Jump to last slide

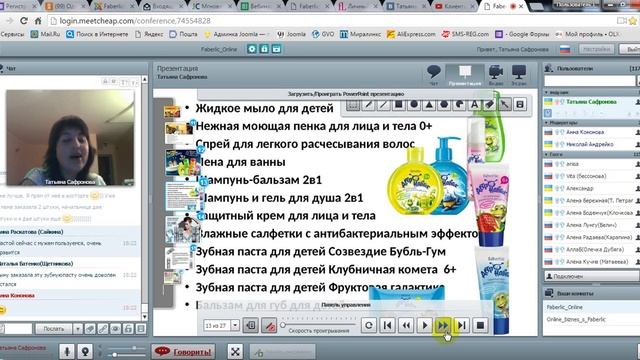pyautogui.click(x=462, y=325)
